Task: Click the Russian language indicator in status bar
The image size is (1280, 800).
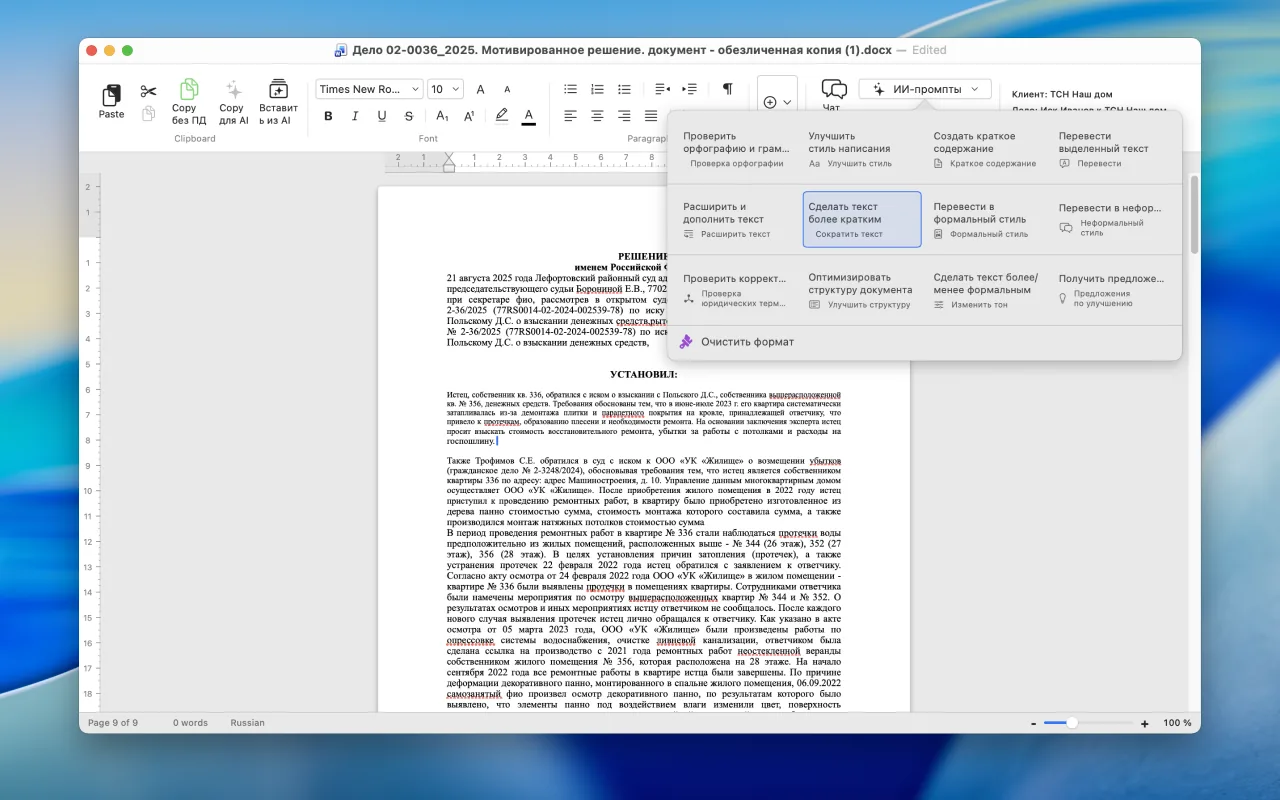Action: coord(248,723)
